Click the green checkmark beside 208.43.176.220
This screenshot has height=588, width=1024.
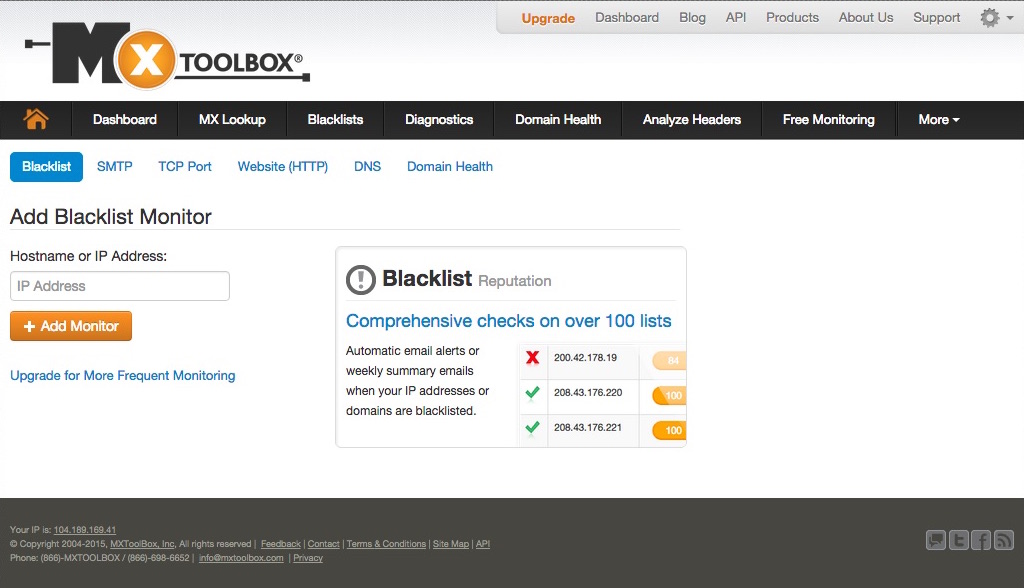point(532,394)
